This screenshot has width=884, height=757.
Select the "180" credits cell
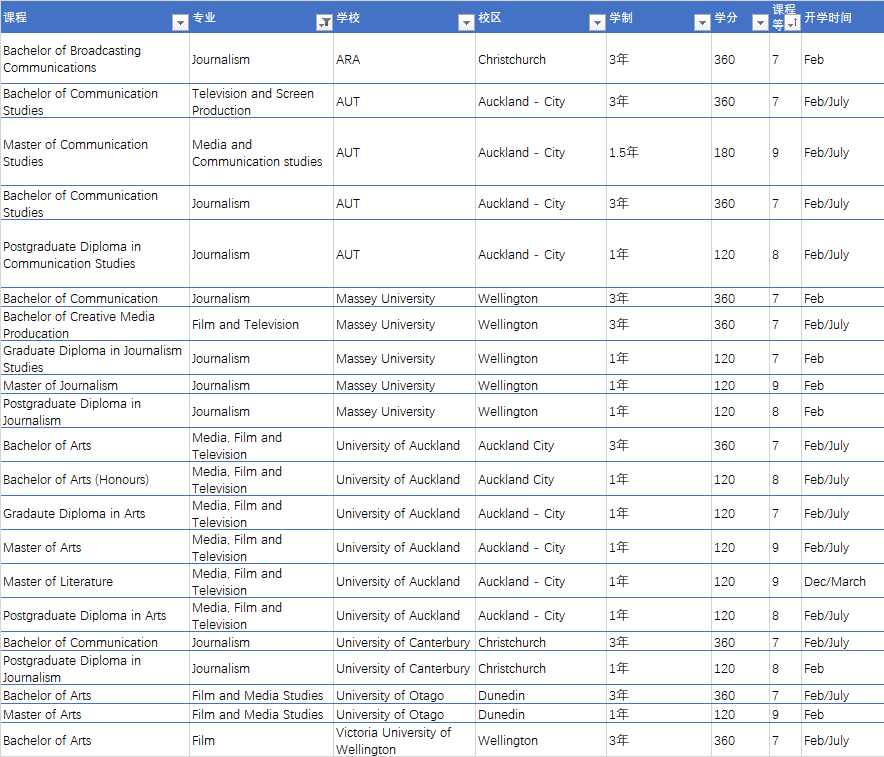click(740, 152)
